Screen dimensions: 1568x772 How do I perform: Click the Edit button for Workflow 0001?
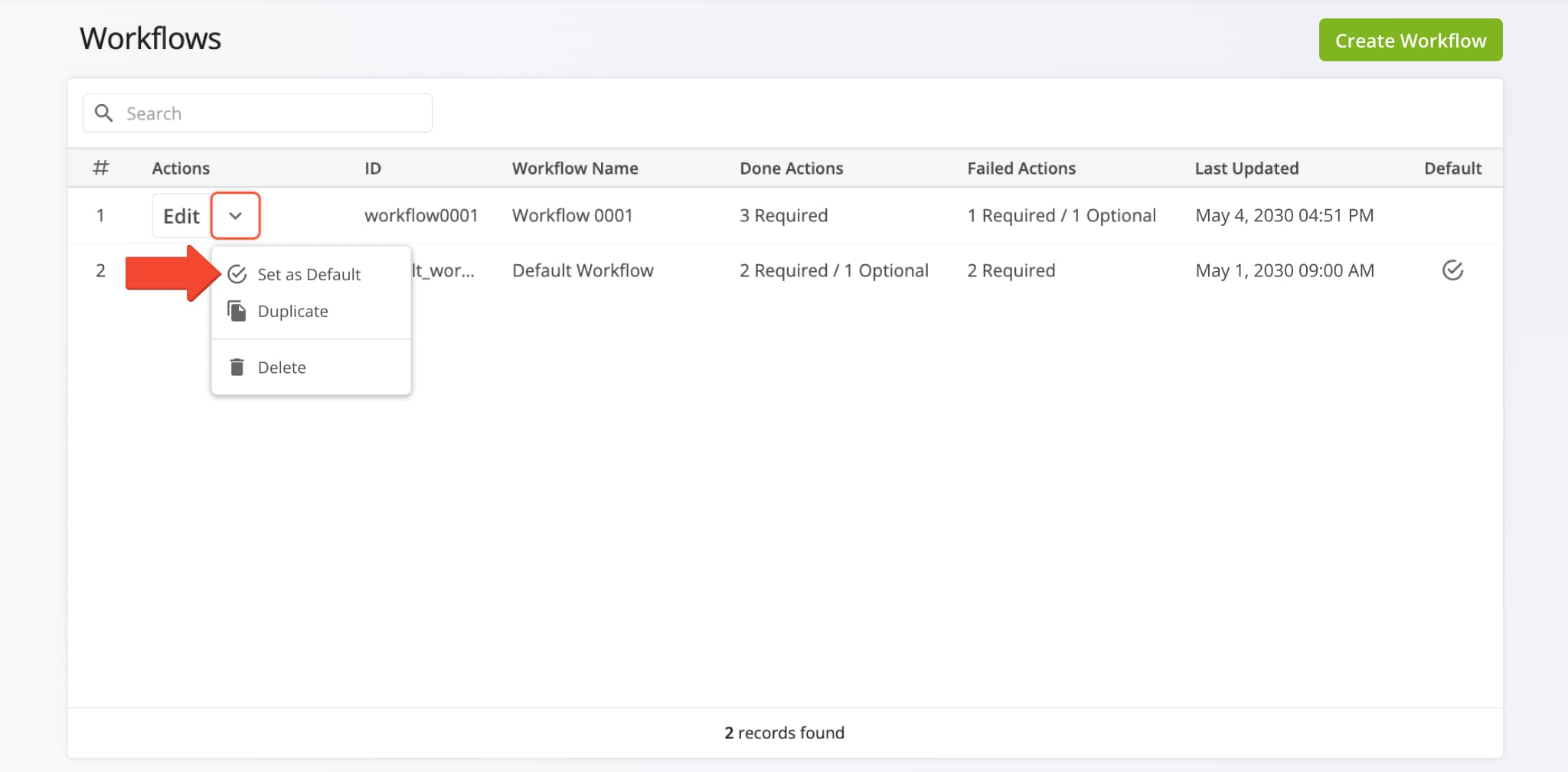[x=181, y=216]
